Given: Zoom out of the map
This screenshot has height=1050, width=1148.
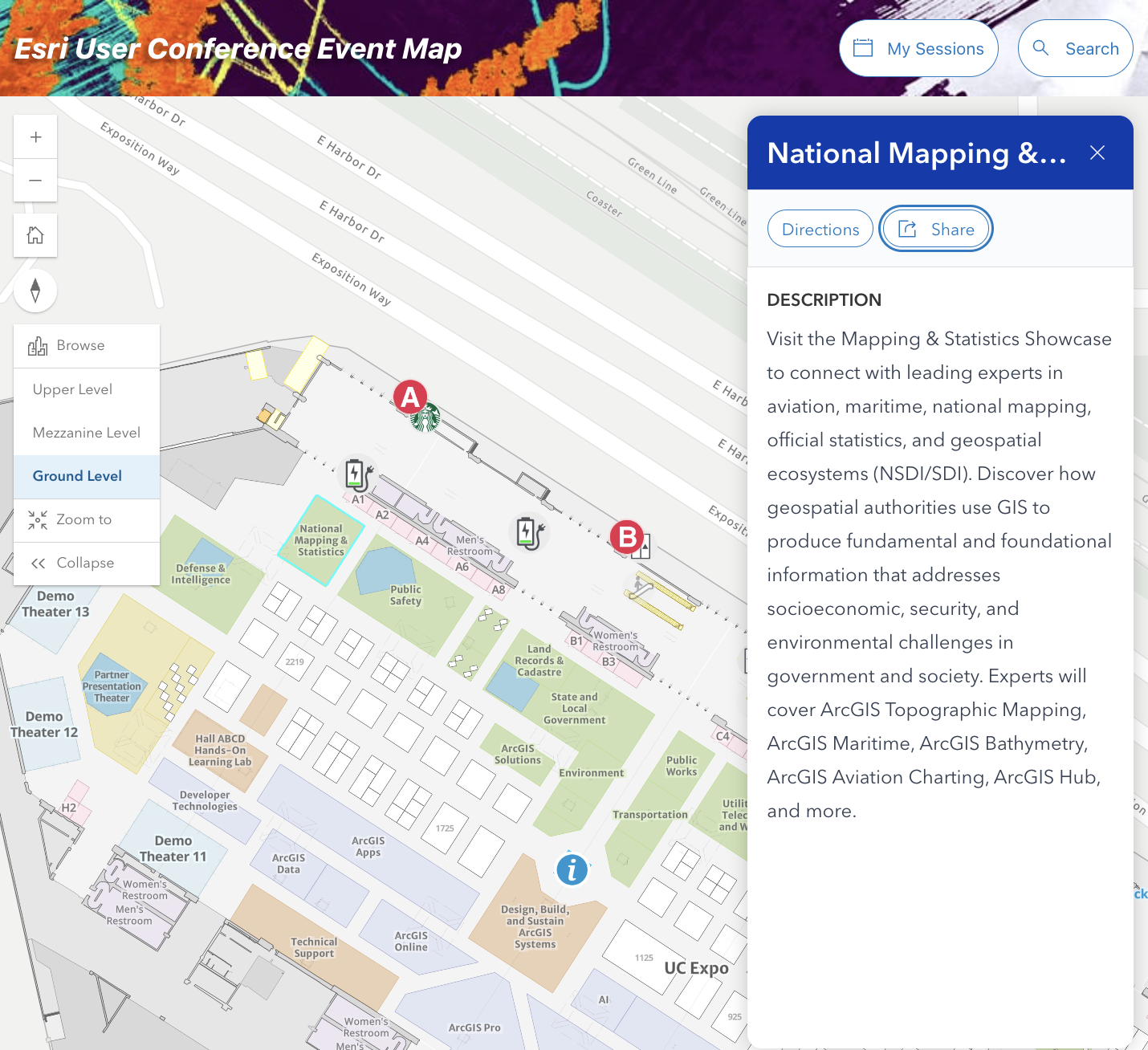Looking at the screenshot, I should tap(35, 181).
